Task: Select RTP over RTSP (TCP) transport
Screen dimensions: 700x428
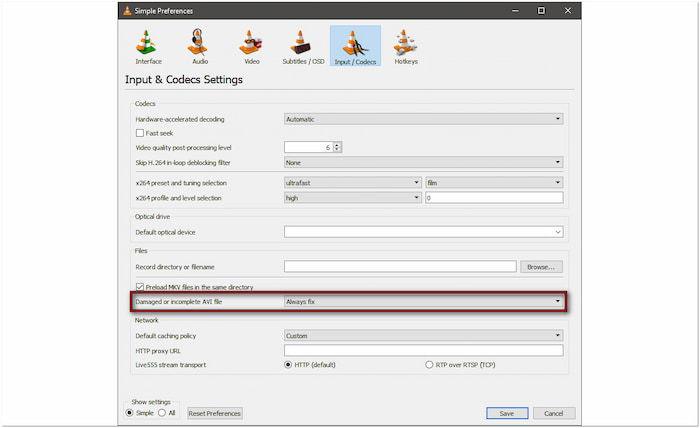Action: tap(429, 365)
